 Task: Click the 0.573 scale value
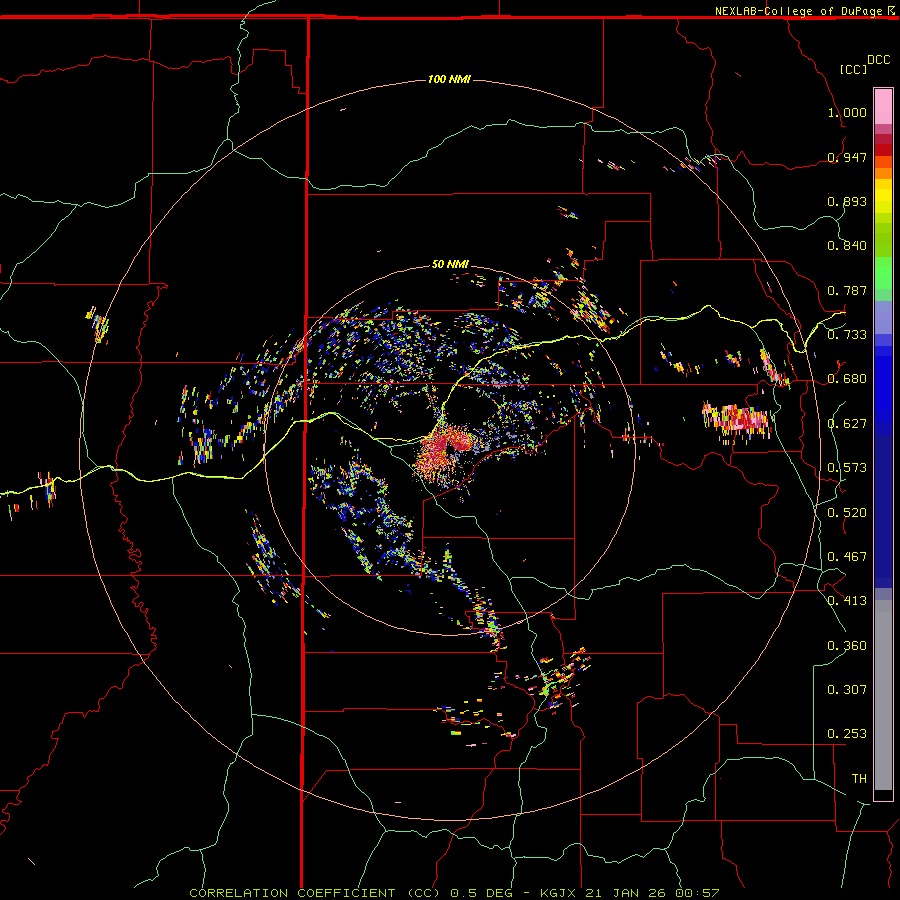click(847, 468)
